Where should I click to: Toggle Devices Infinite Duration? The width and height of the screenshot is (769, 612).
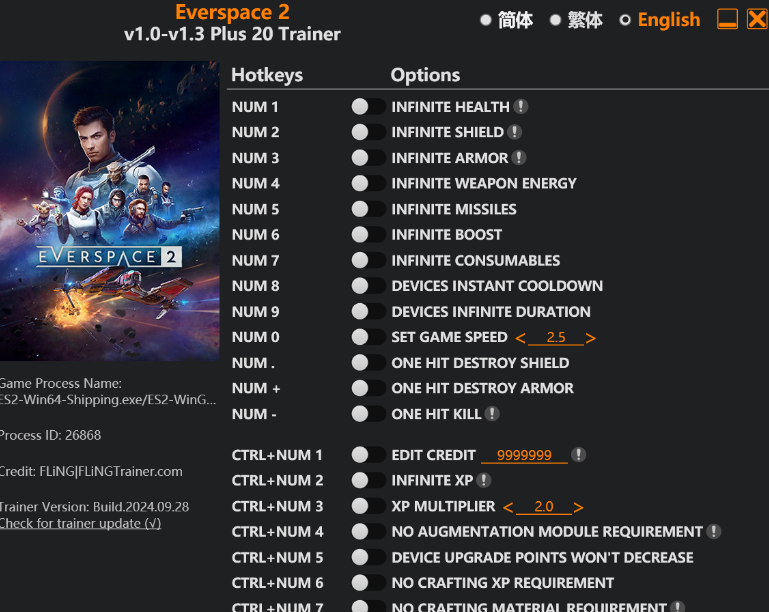click(x=368, y=311)
